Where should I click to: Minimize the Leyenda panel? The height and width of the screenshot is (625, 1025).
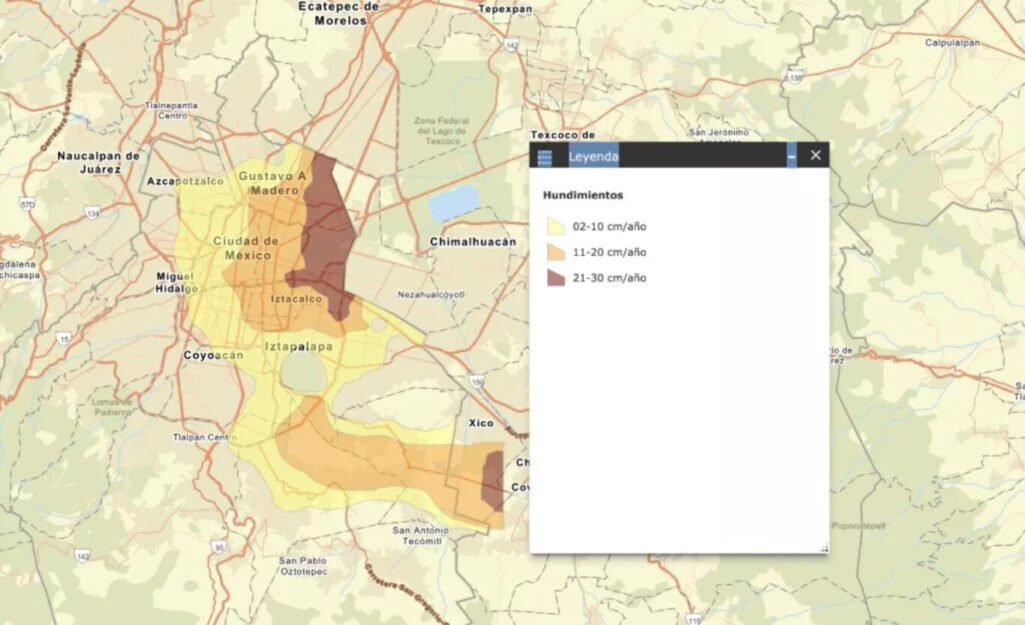[791, 156]
